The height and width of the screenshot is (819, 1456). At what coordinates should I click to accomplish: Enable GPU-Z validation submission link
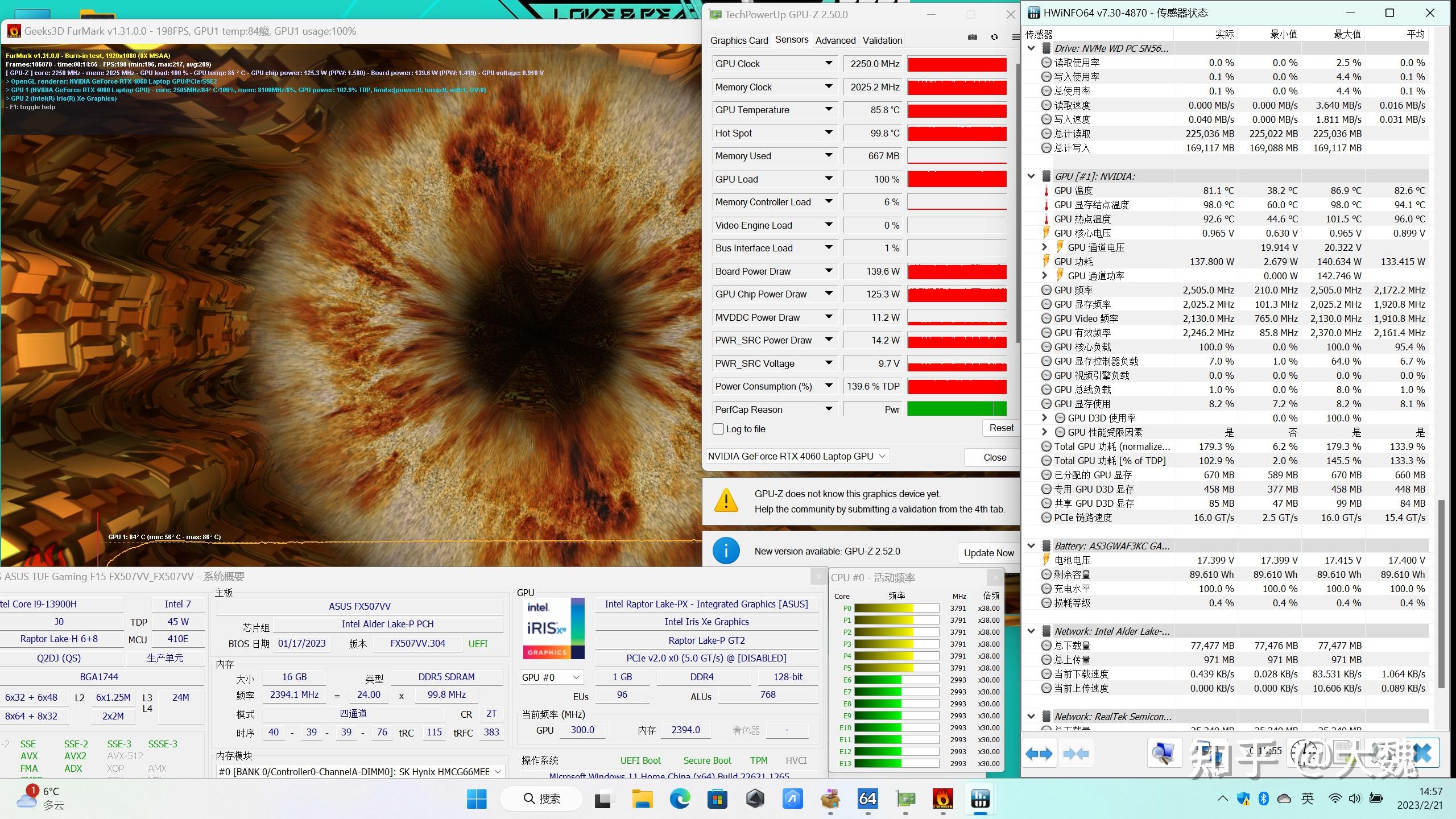[881, 40]
